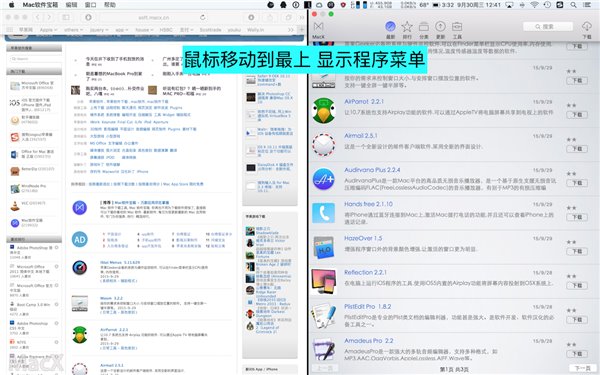
Task: Open a new Safari tab with plus button
Action: coord(302,29)
